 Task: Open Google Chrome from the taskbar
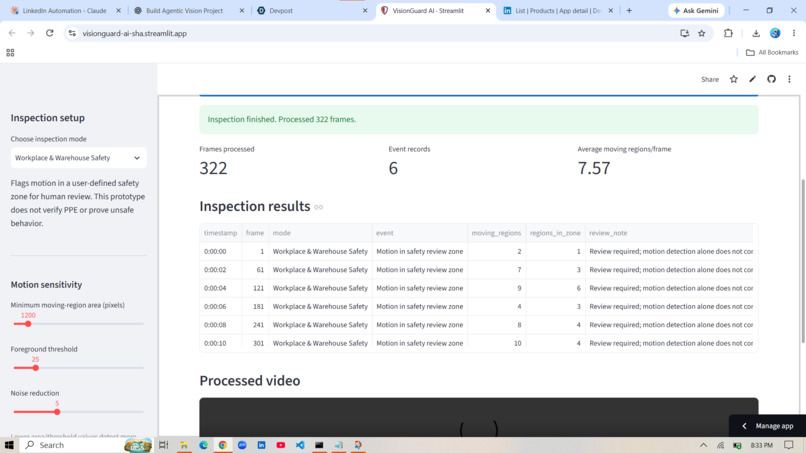(223, 445)
